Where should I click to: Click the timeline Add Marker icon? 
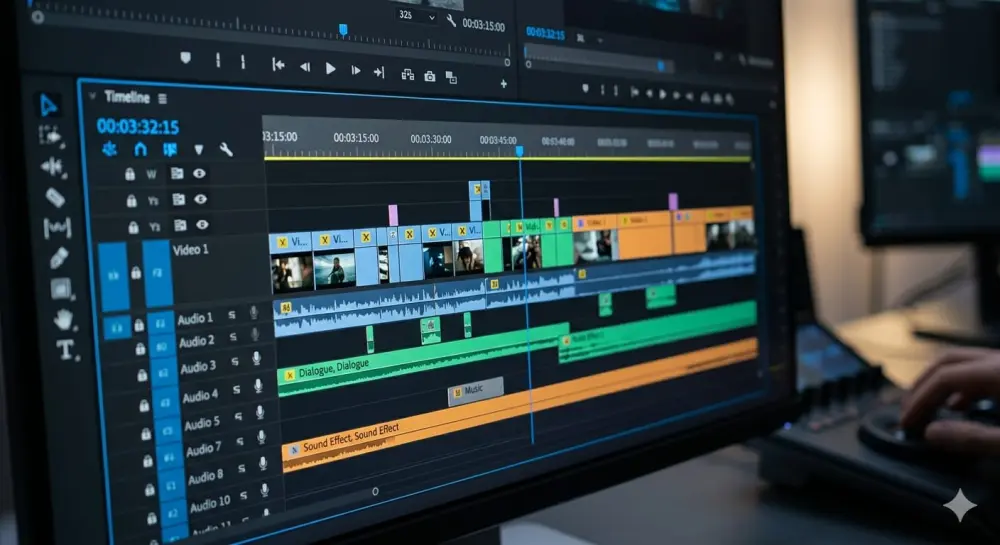tap(199, 150)
